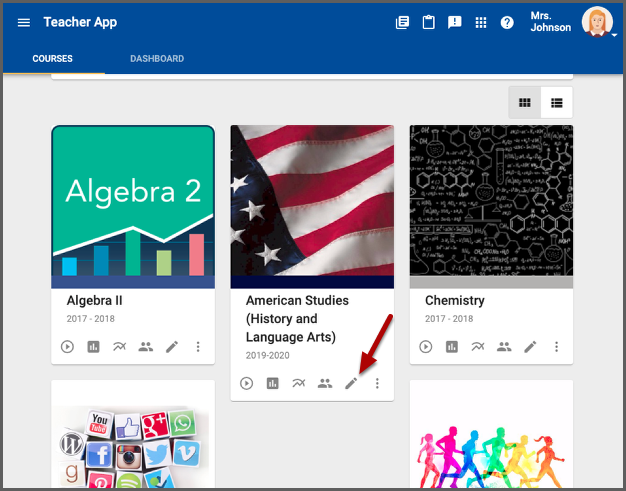The width and height of the screenshot is (626, 491).
Task: Switch to grid view layout
Action: [525, 103]
